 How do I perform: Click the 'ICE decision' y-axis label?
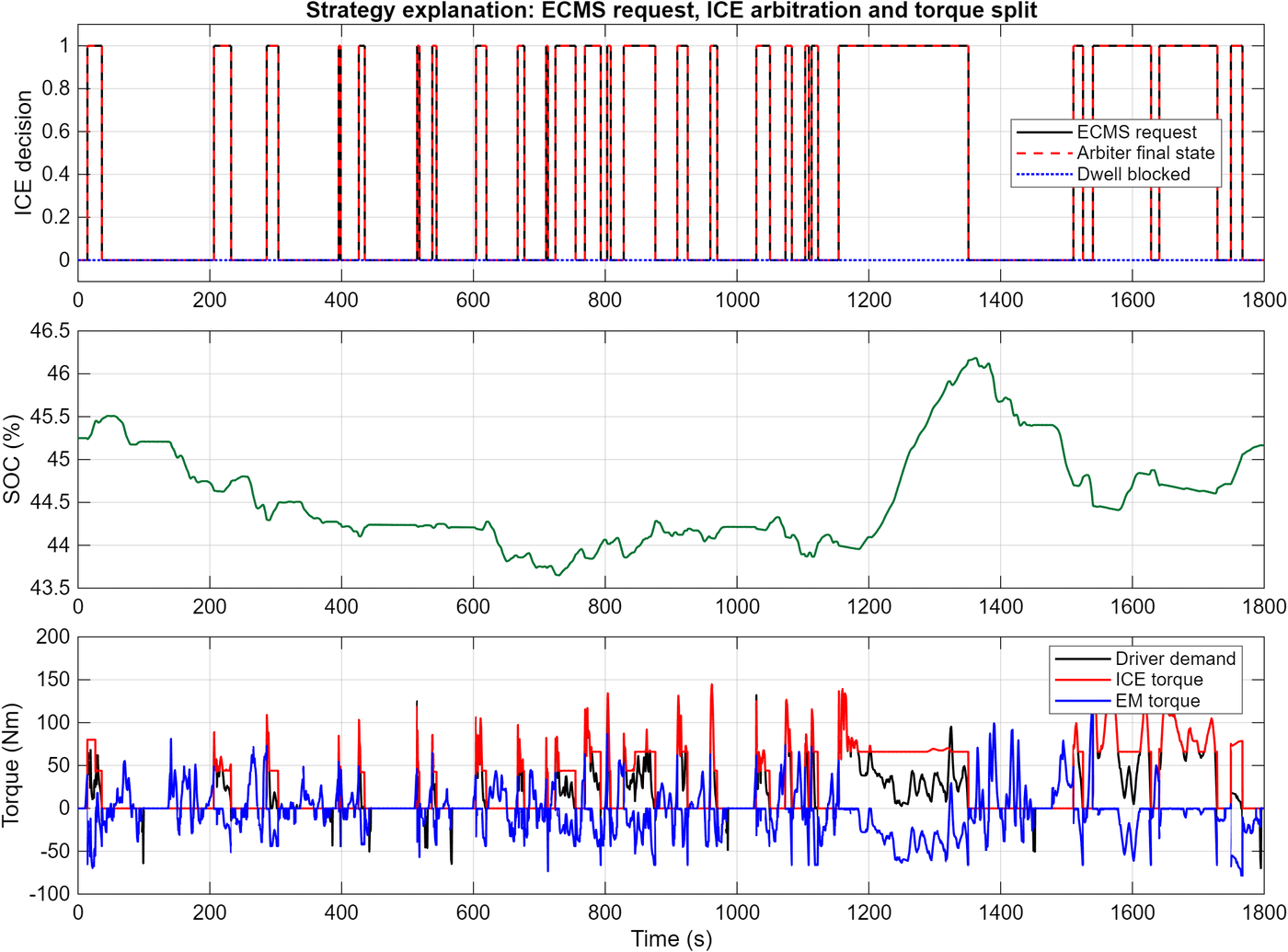click(23, 153)
